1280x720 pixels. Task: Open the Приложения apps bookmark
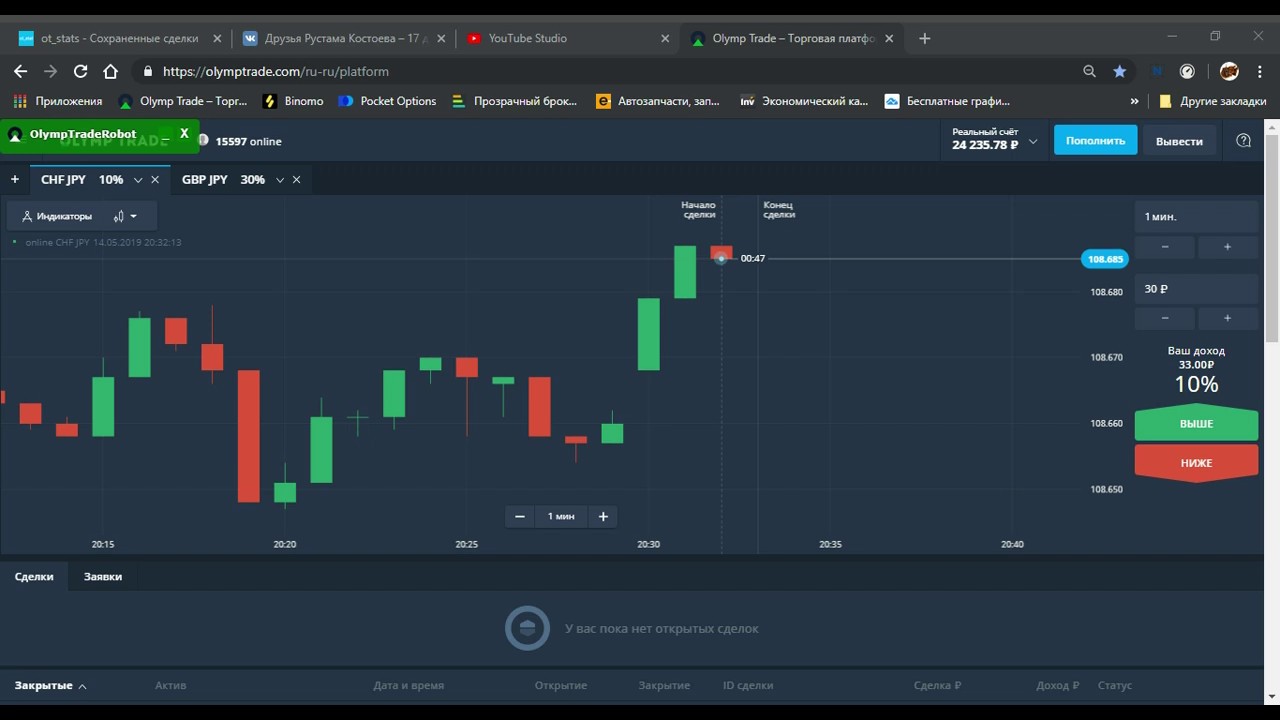(x=57, y=101)
